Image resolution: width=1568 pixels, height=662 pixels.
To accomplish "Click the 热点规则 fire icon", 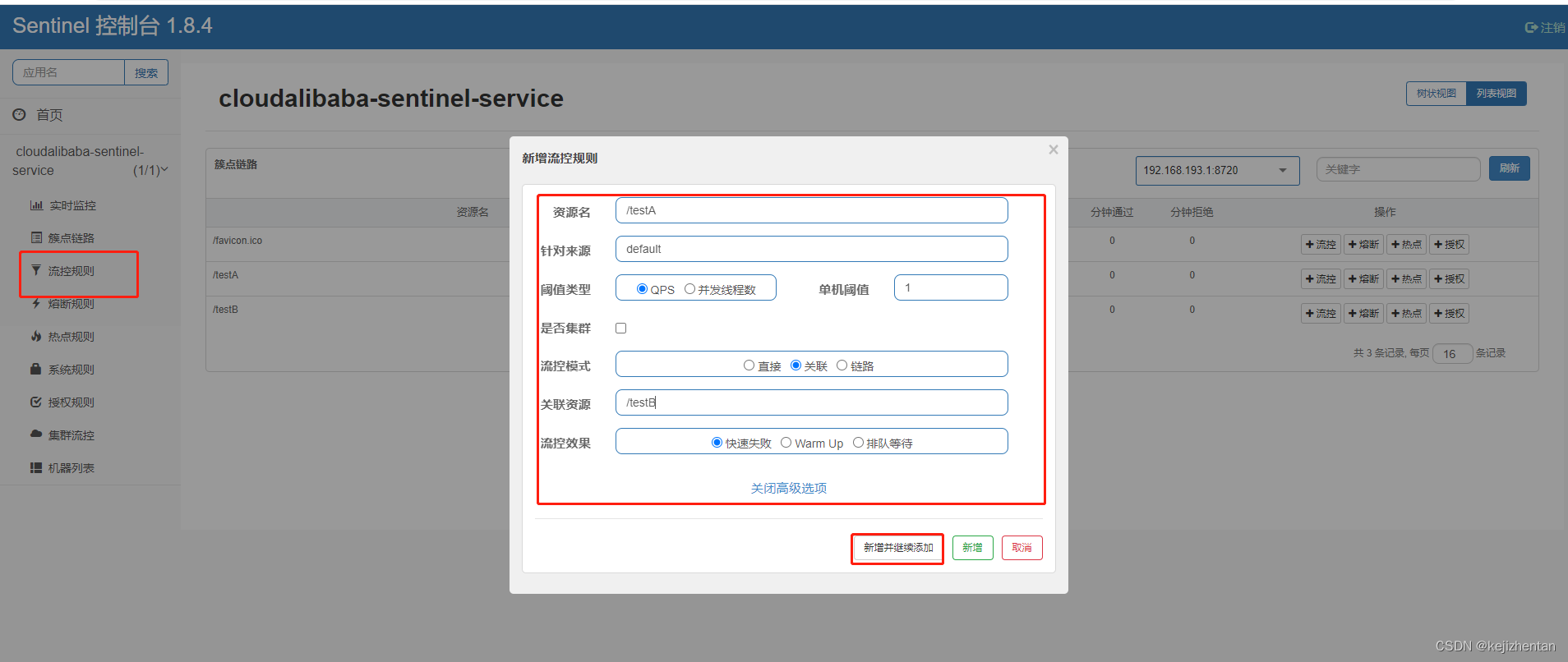I will pos(36,336).
